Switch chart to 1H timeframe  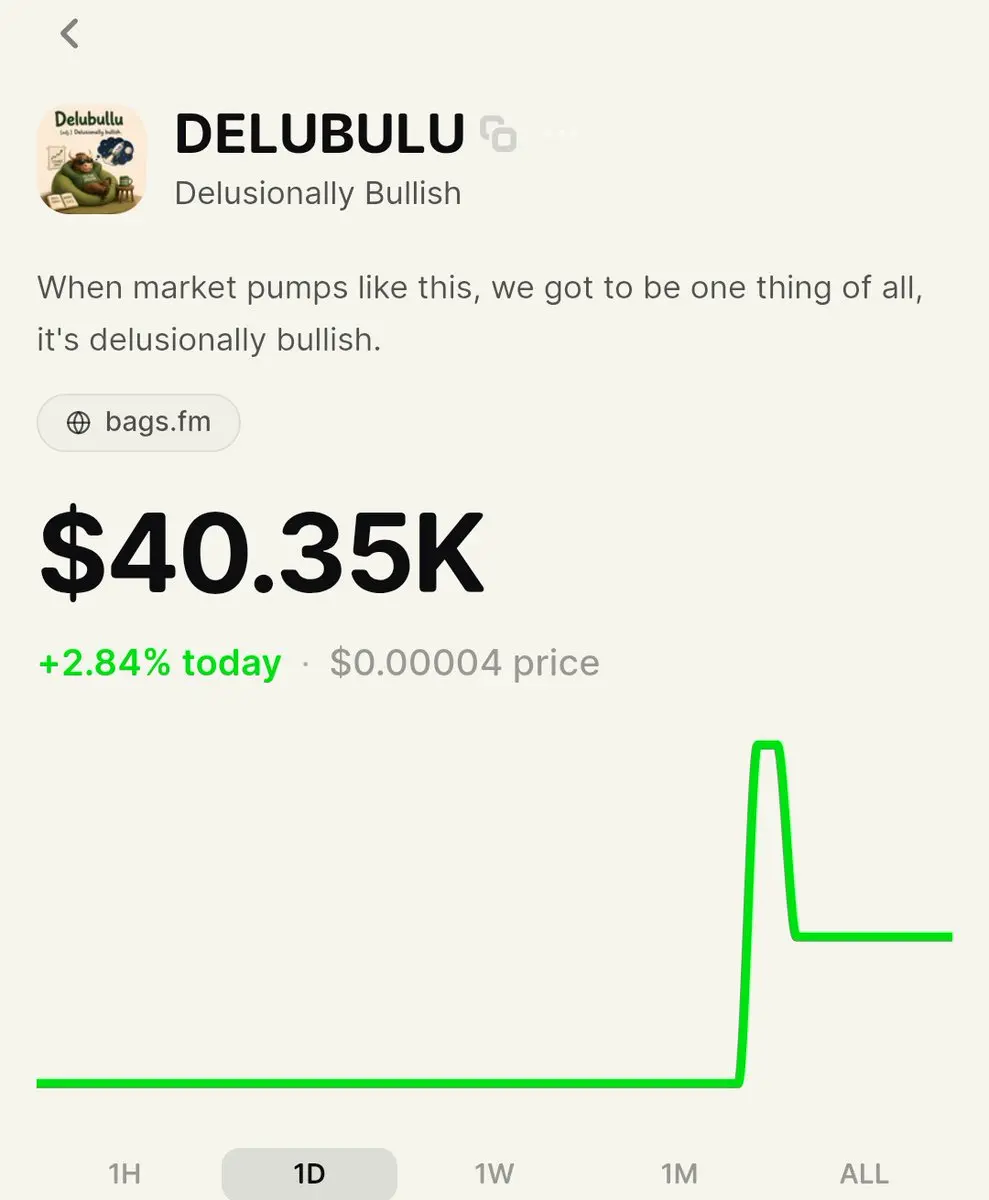tap(124, 1174)
